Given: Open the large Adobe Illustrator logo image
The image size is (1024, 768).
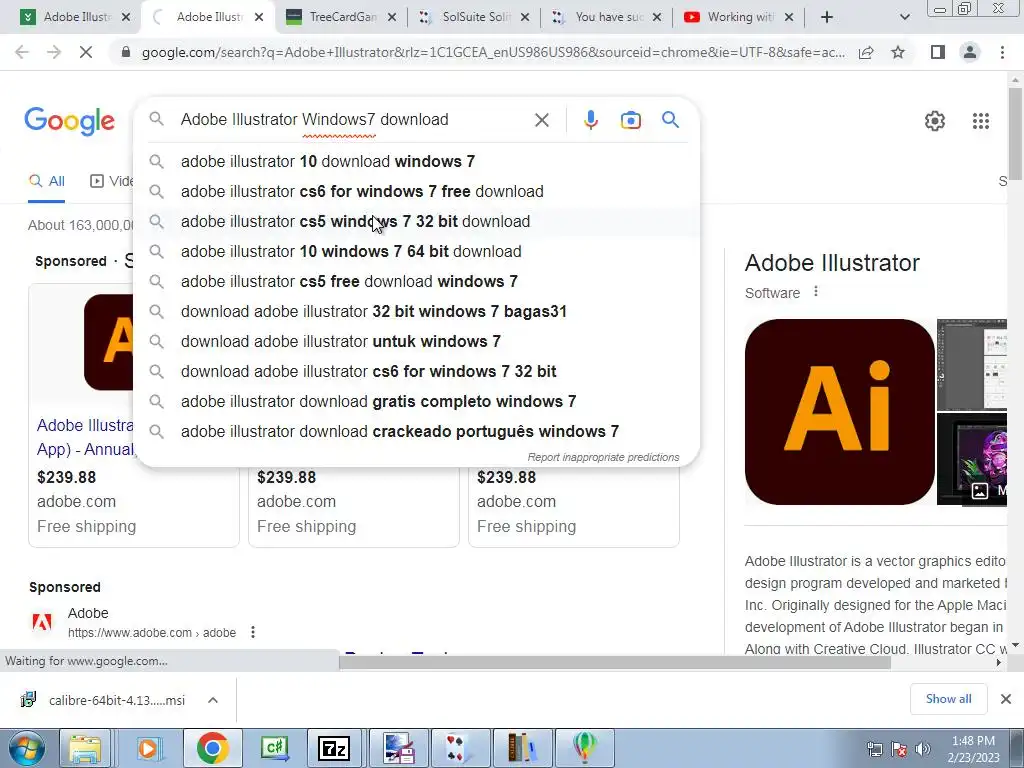Looking at the screenshot, I should [839, 411].
